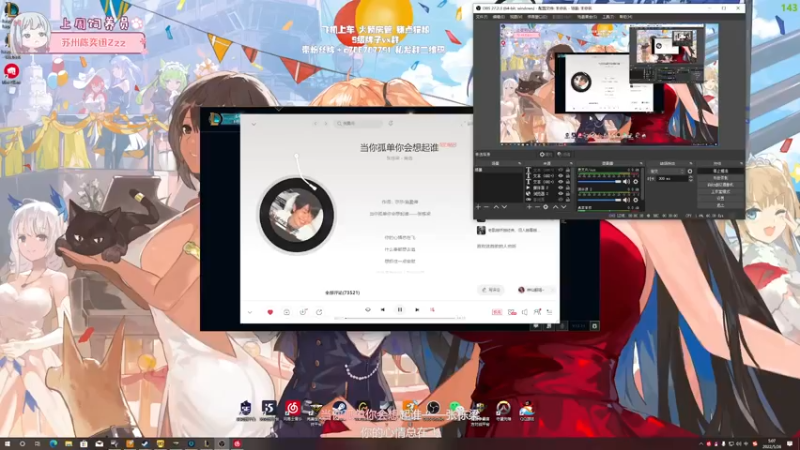Click the share icon in player bar
The height and width of the screenshot is (450, 800).
coord(319,312)
